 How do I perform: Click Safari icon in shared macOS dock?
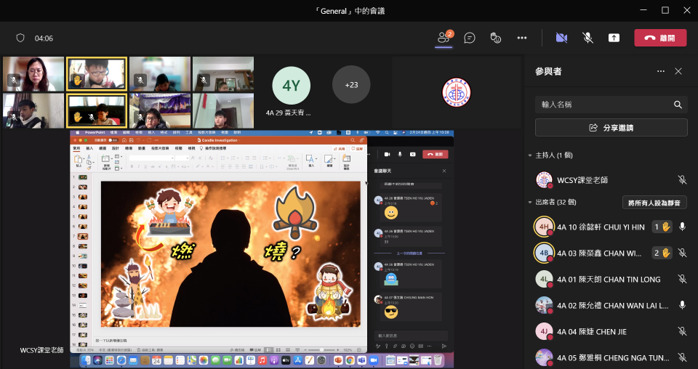coord(122,360)
